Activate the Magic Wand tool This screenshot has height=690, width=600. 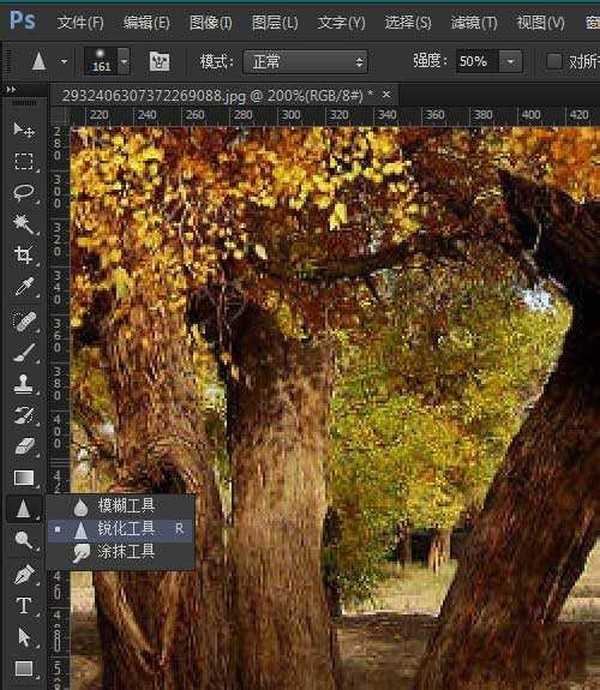(x=24, y=223)
